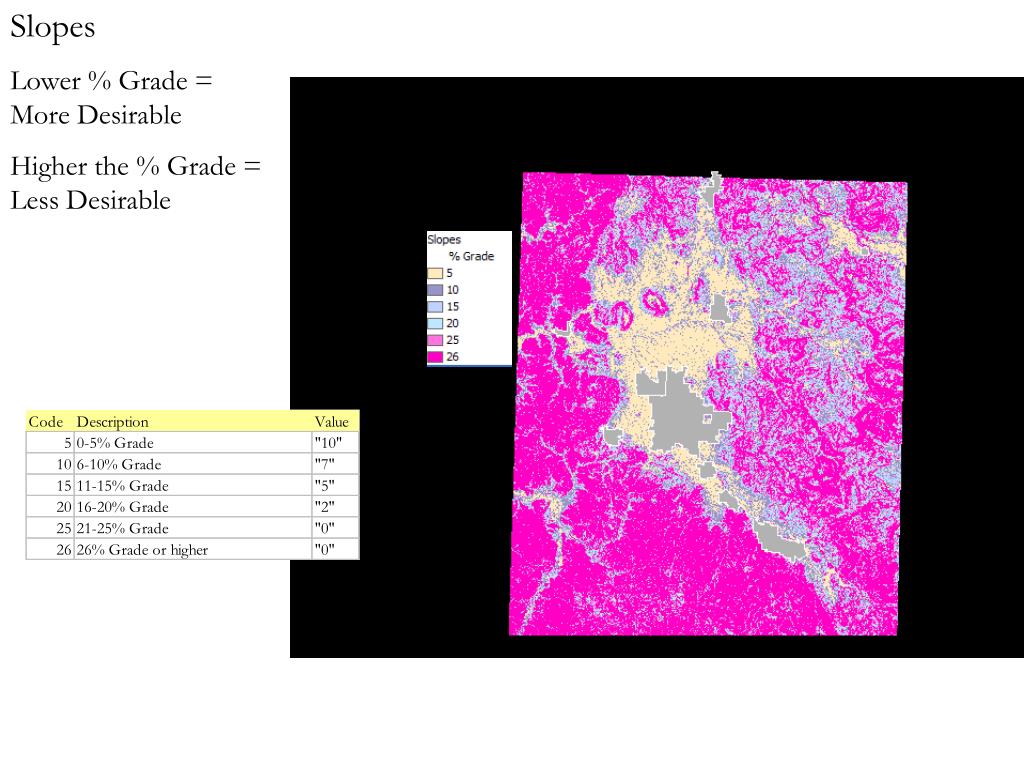Click legend swatch for 25% grade
This screenshot has height=768, width=1024.
435,340
